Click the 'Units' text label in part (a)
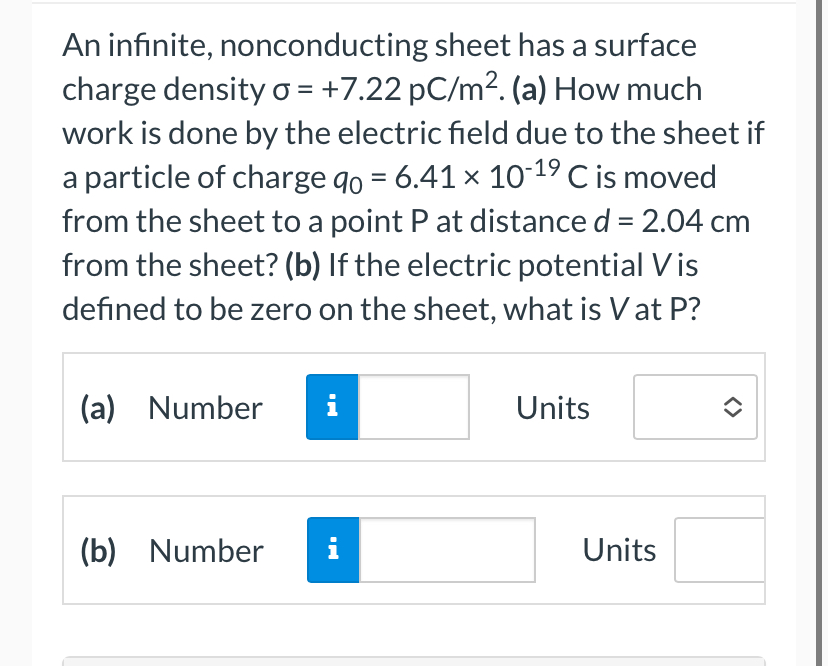 552,407
